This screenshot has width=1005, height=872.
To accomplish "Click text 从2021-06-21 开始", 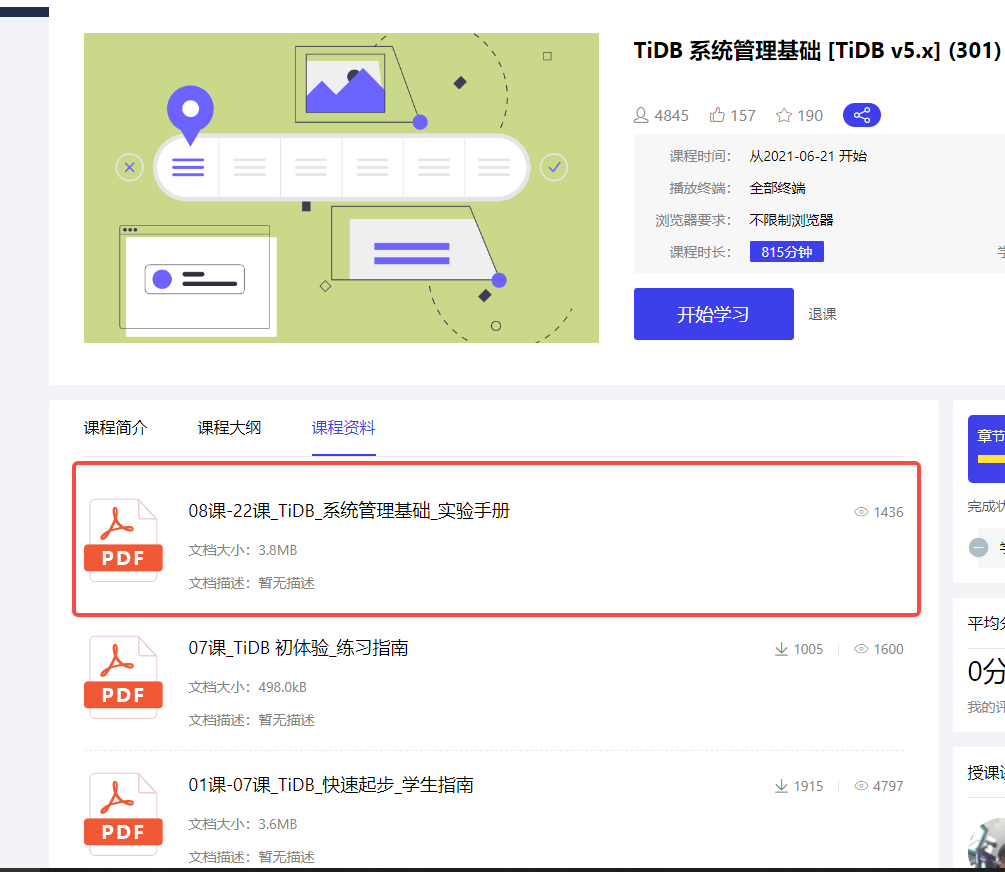I will pos(808,156).
